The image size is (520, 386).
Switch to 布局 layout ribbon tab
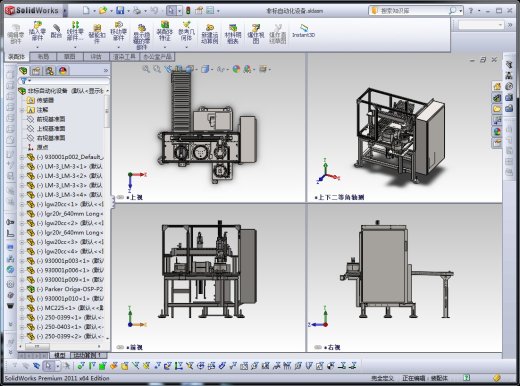43,57
